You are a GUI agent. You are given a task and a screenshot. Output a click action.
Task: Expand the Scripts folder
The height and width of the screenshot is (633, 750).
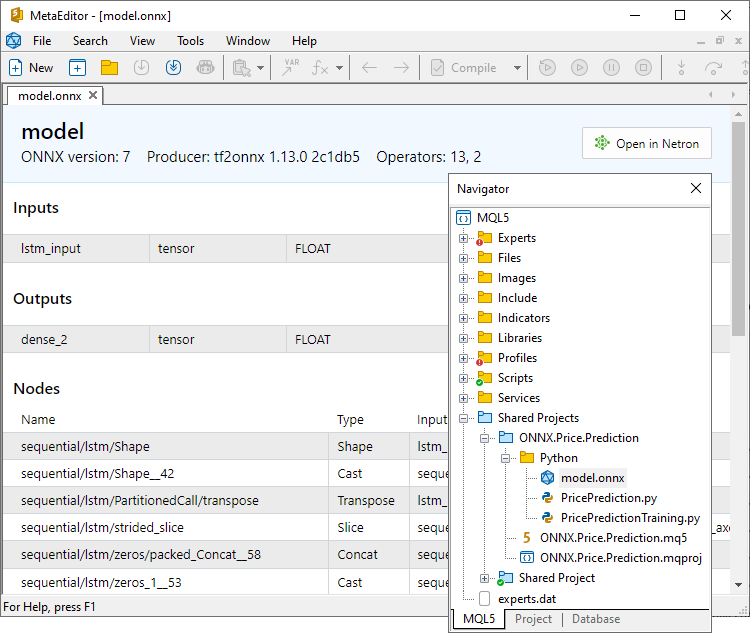click(x=463, y=378)
